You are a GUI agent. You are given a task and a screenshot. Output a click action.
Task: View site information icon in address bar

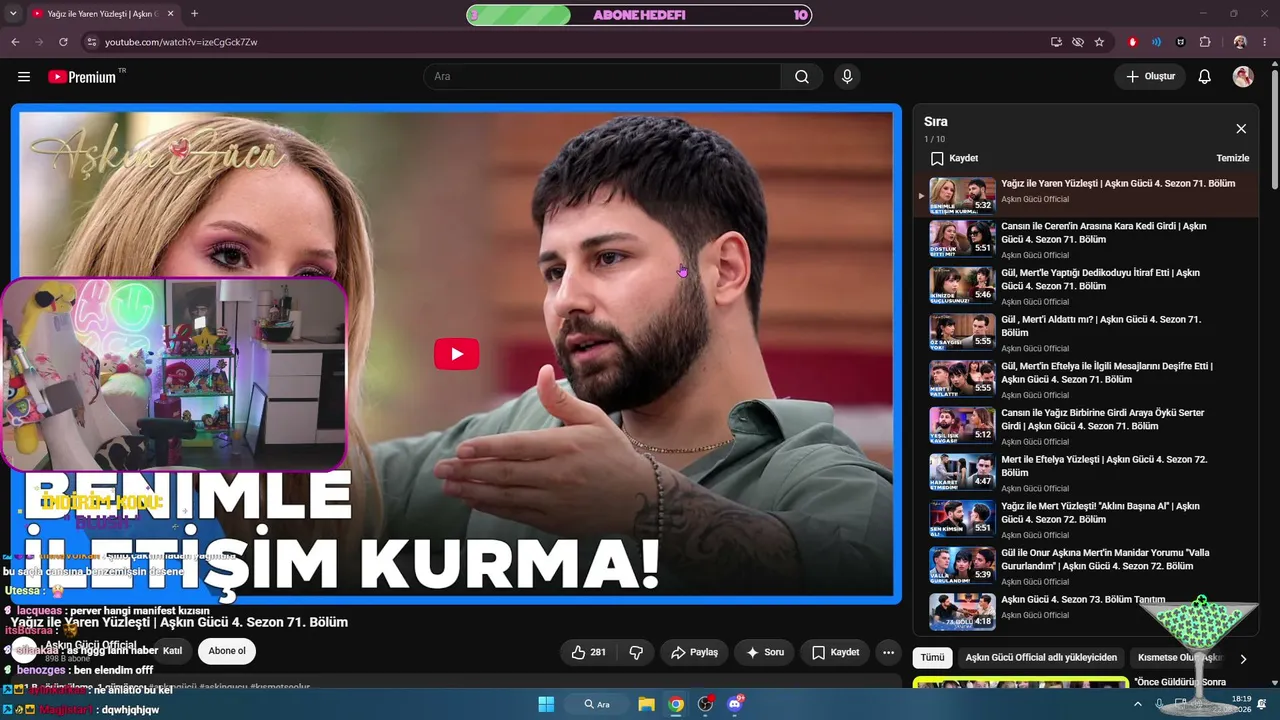91,42
